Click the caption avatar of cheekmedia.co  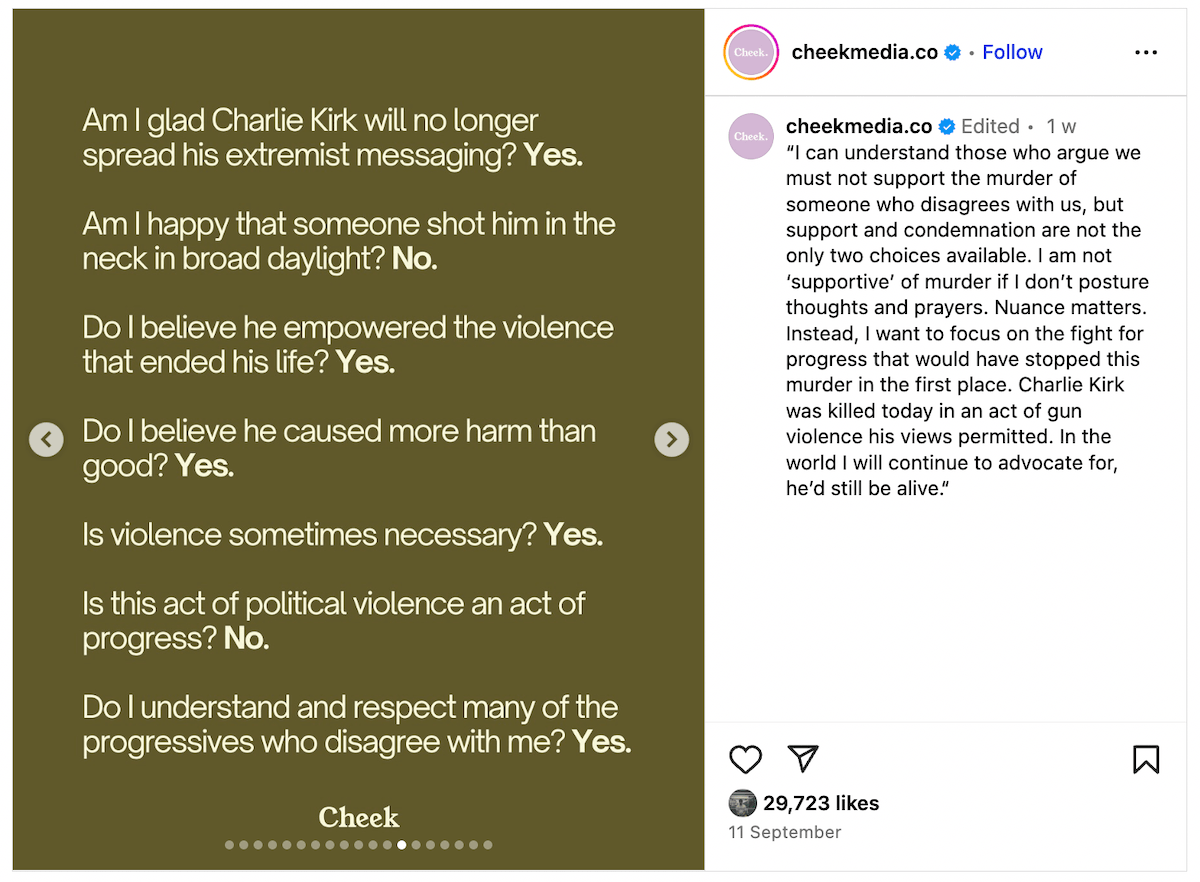tap(751, 136)
